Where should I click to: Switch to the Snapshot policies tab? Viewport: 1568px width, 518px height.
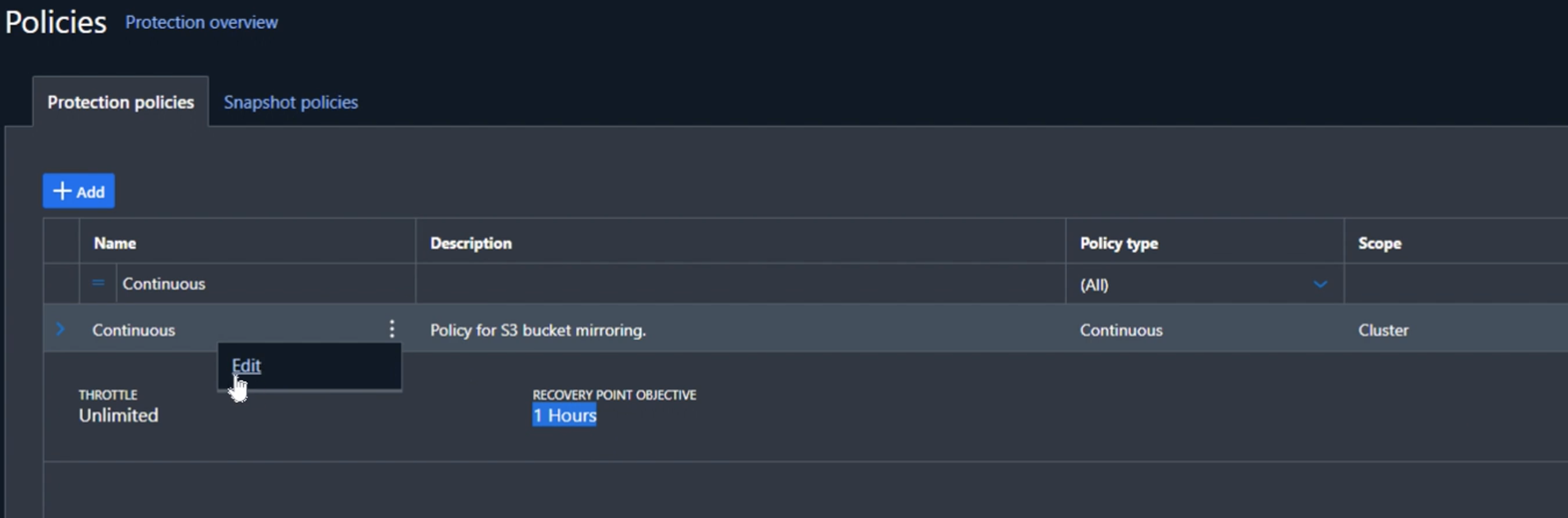(x=290, y=102)
